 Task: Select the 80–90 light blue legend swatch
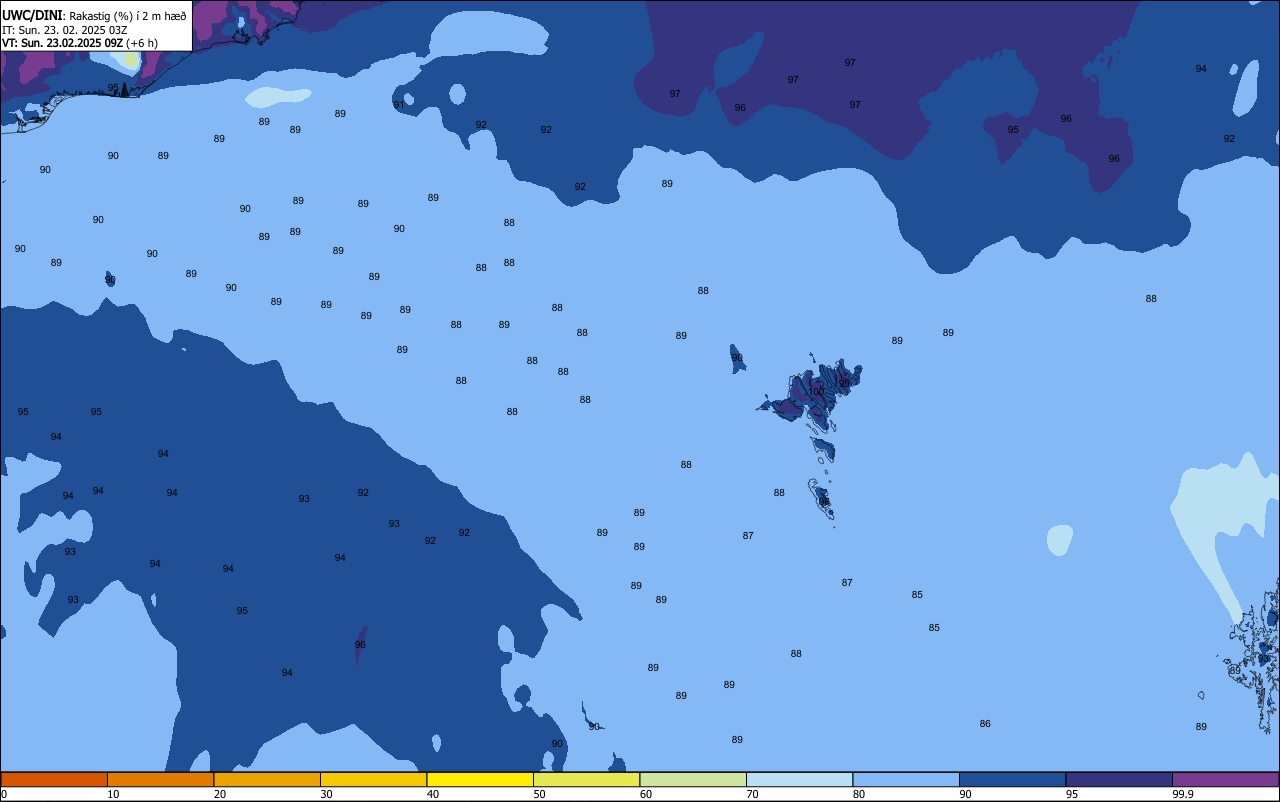coord(906,779)
